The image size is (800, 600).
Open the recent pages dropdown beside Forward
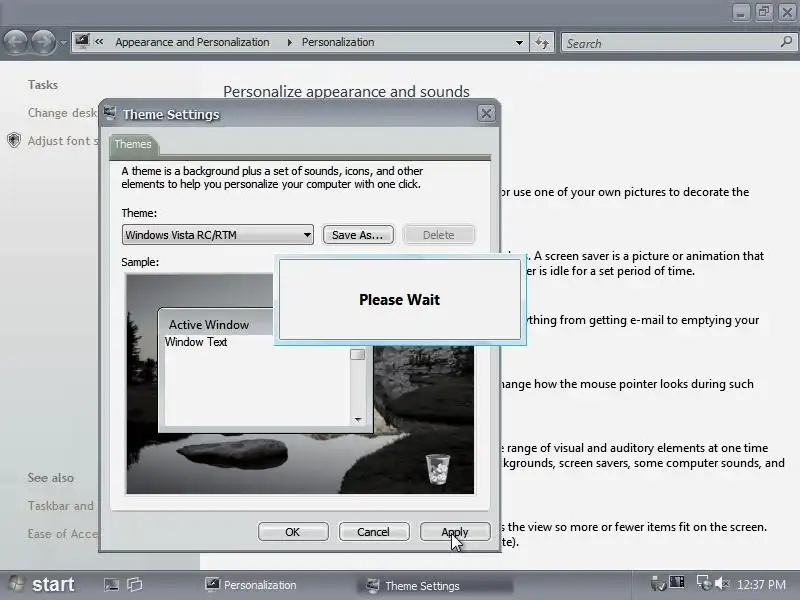[x=63, y=43]
